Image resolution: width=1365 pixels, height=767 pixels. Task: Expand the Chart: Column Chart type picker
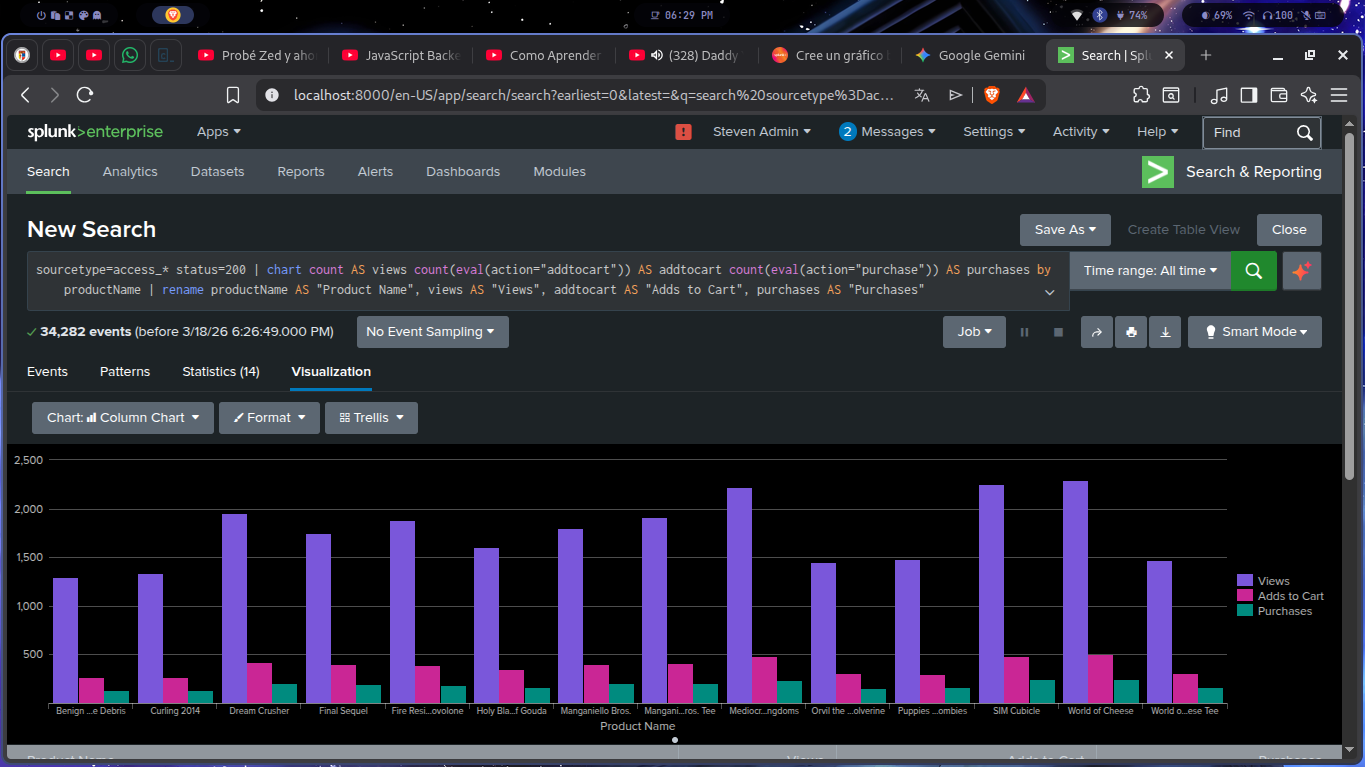pyautogui.click(x=123, y=418)
